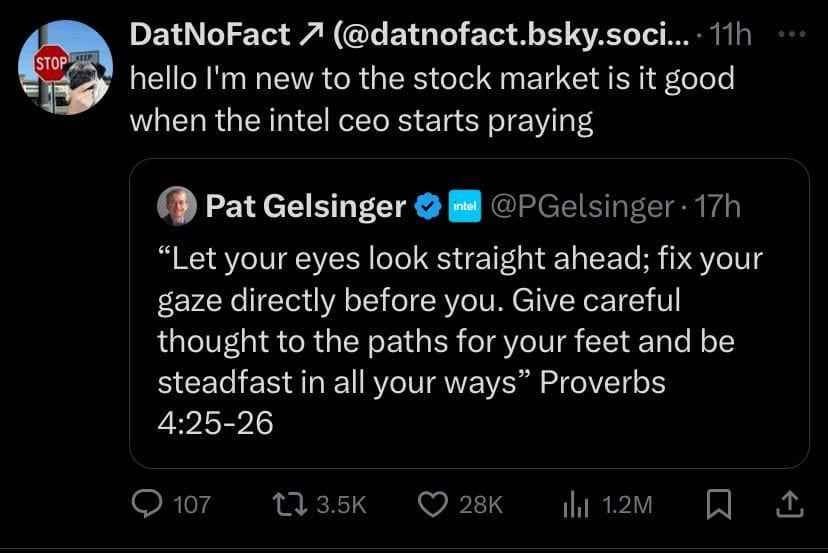This screenshot has width=828, height=553.
Task: Click the 17h quoted post timestamp
Action: pos(718,207)
